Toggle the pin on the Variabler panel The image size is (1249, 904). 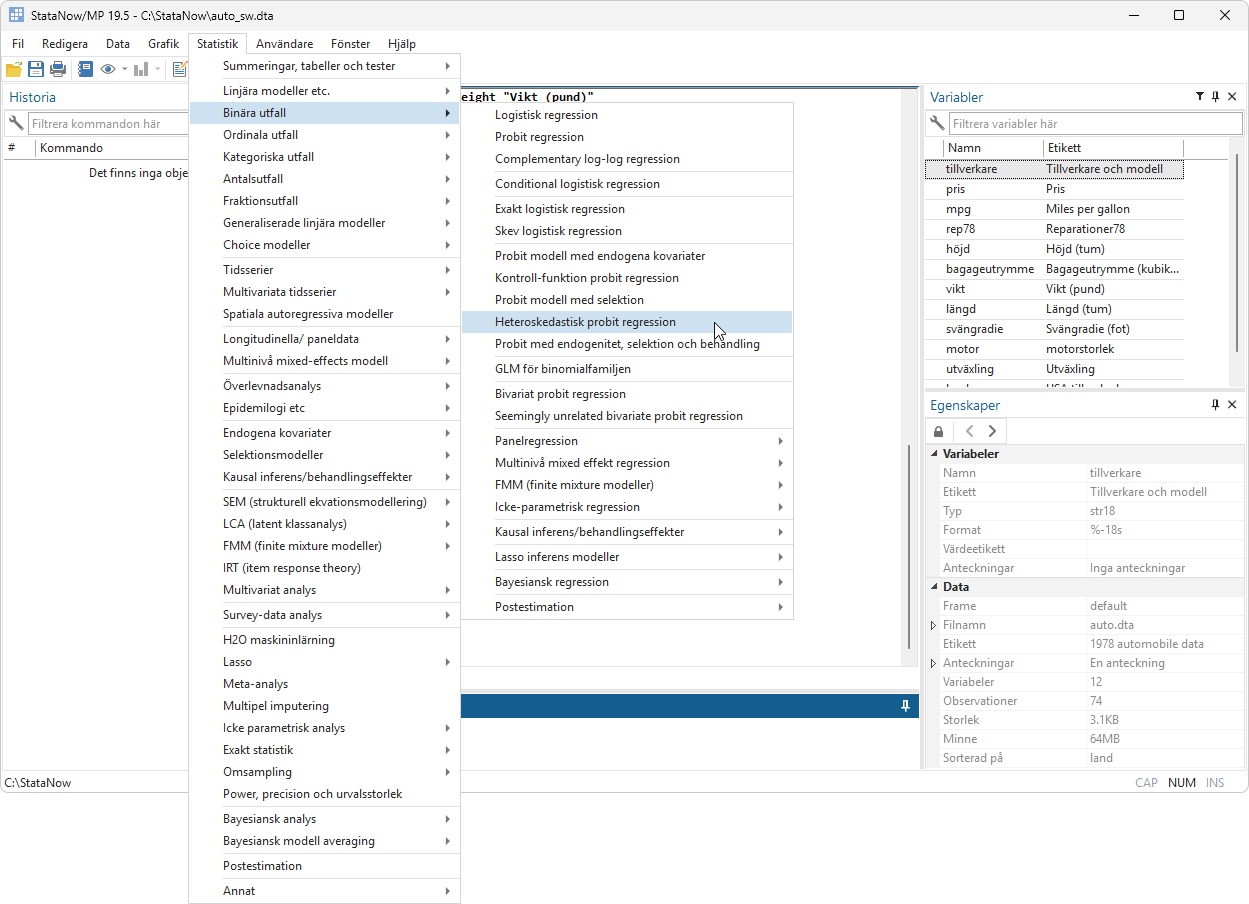1215,97
